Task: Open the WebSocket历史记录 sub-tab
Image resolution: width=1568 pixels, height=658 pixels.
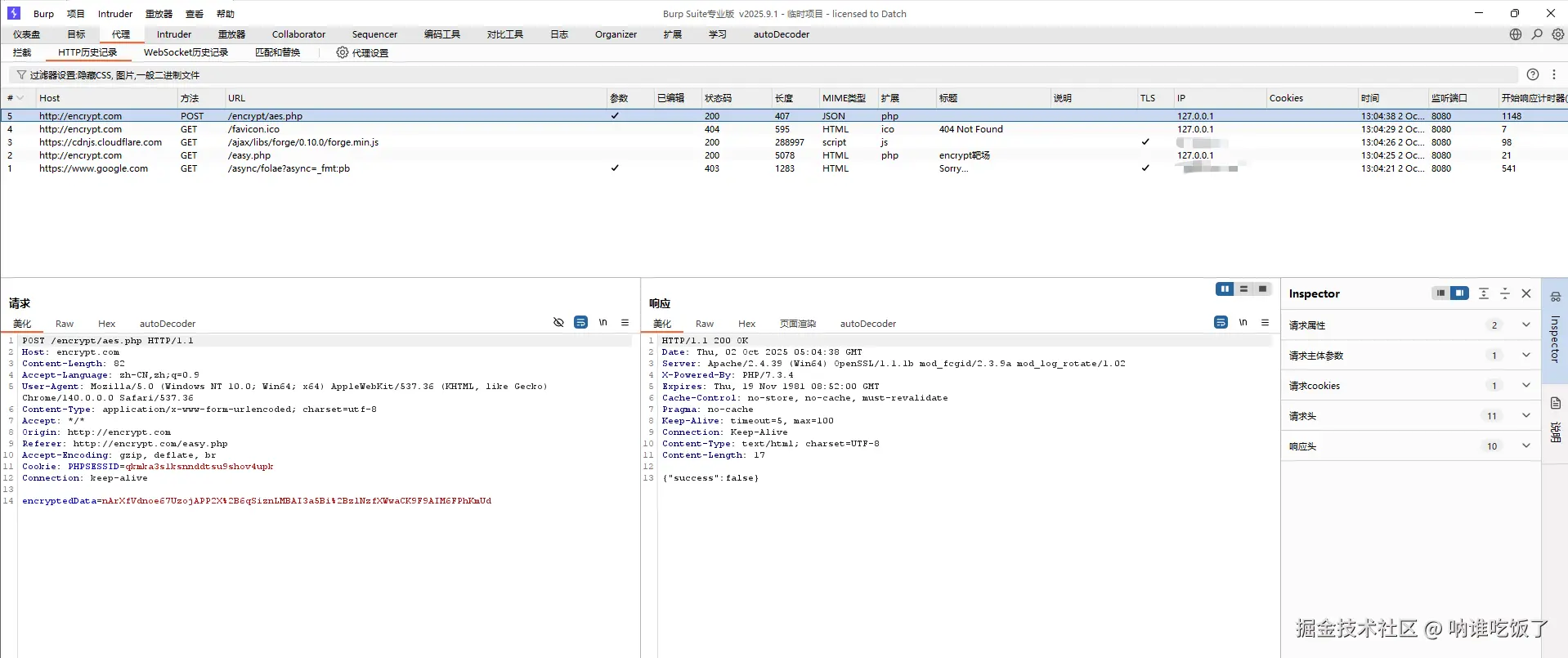Action: [186, 52]
